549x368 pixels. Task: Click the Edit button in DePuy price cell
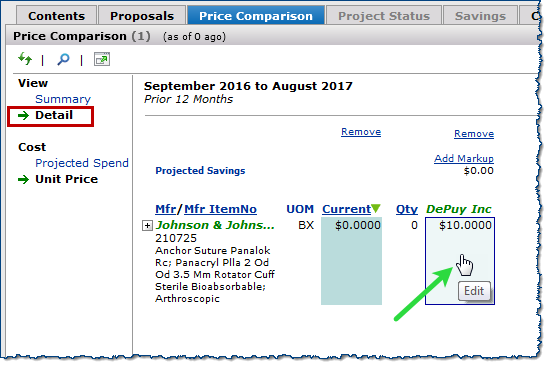point(474,291)
